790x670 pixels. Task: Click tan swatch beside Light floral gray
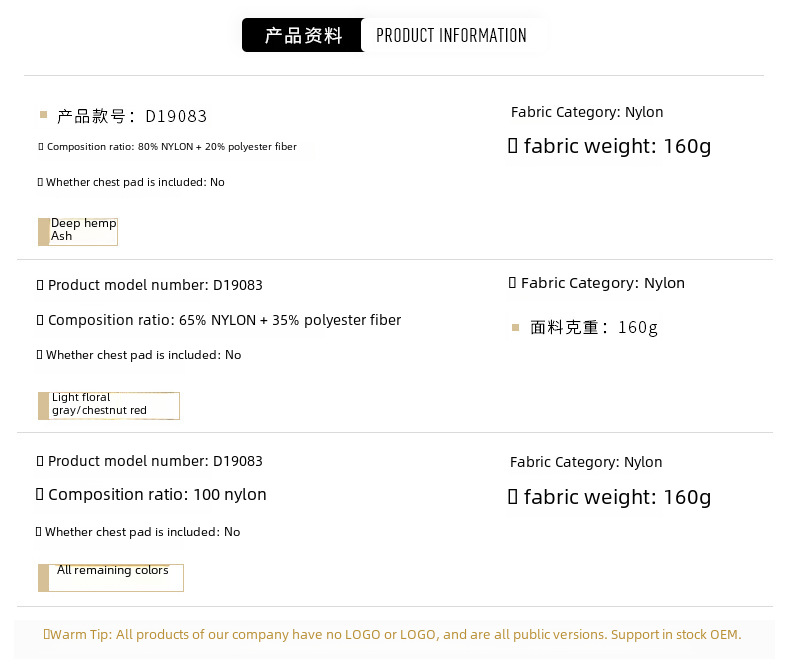43,406
